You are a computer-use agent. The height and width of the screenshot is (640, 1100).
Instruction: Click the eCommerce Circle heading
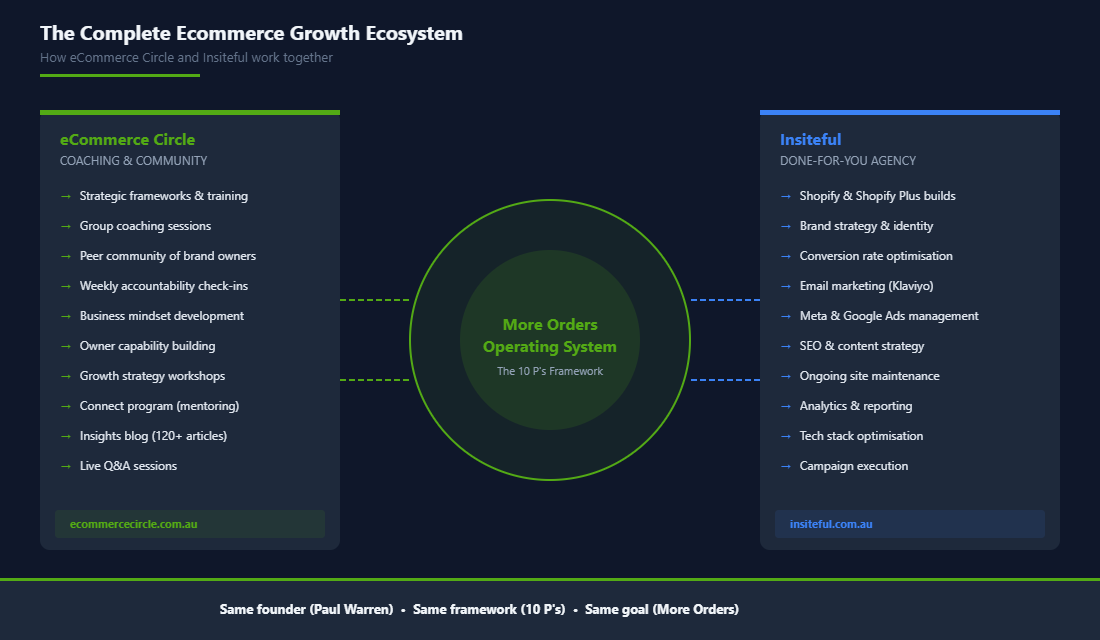pos(127,140)
